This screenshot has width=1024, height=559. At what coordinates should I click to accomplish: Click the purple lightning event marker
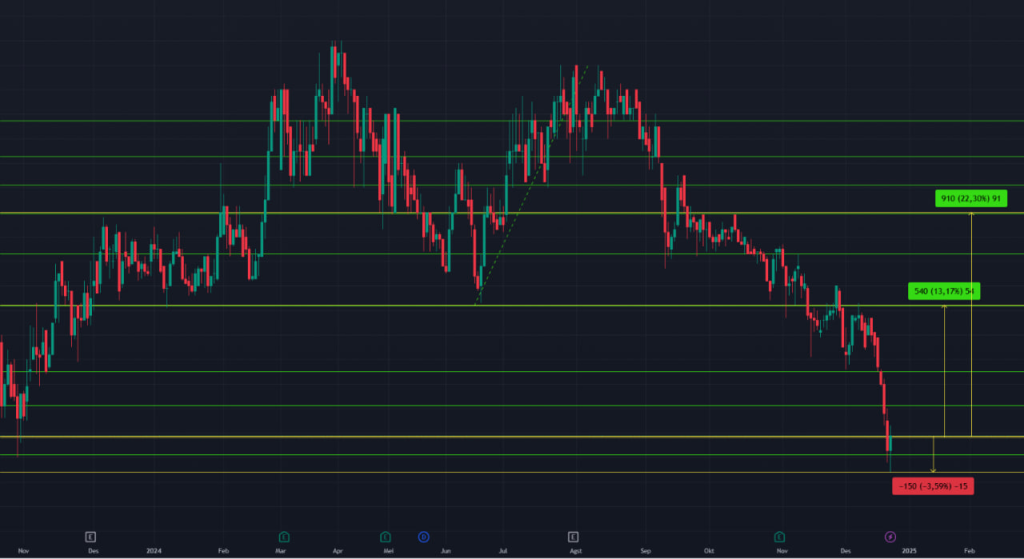tap(890, 537)
